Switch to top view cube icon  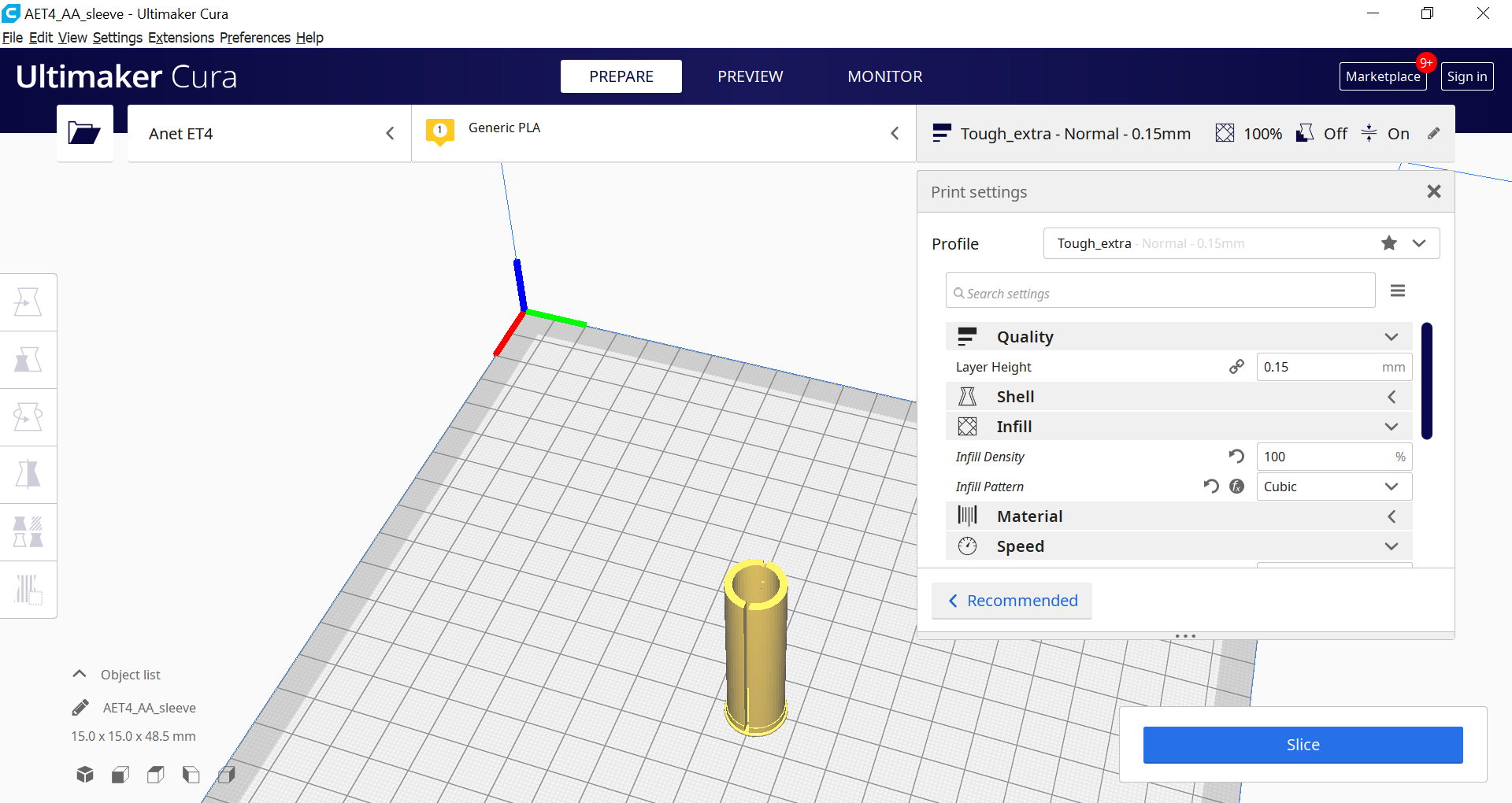point(156,775)
